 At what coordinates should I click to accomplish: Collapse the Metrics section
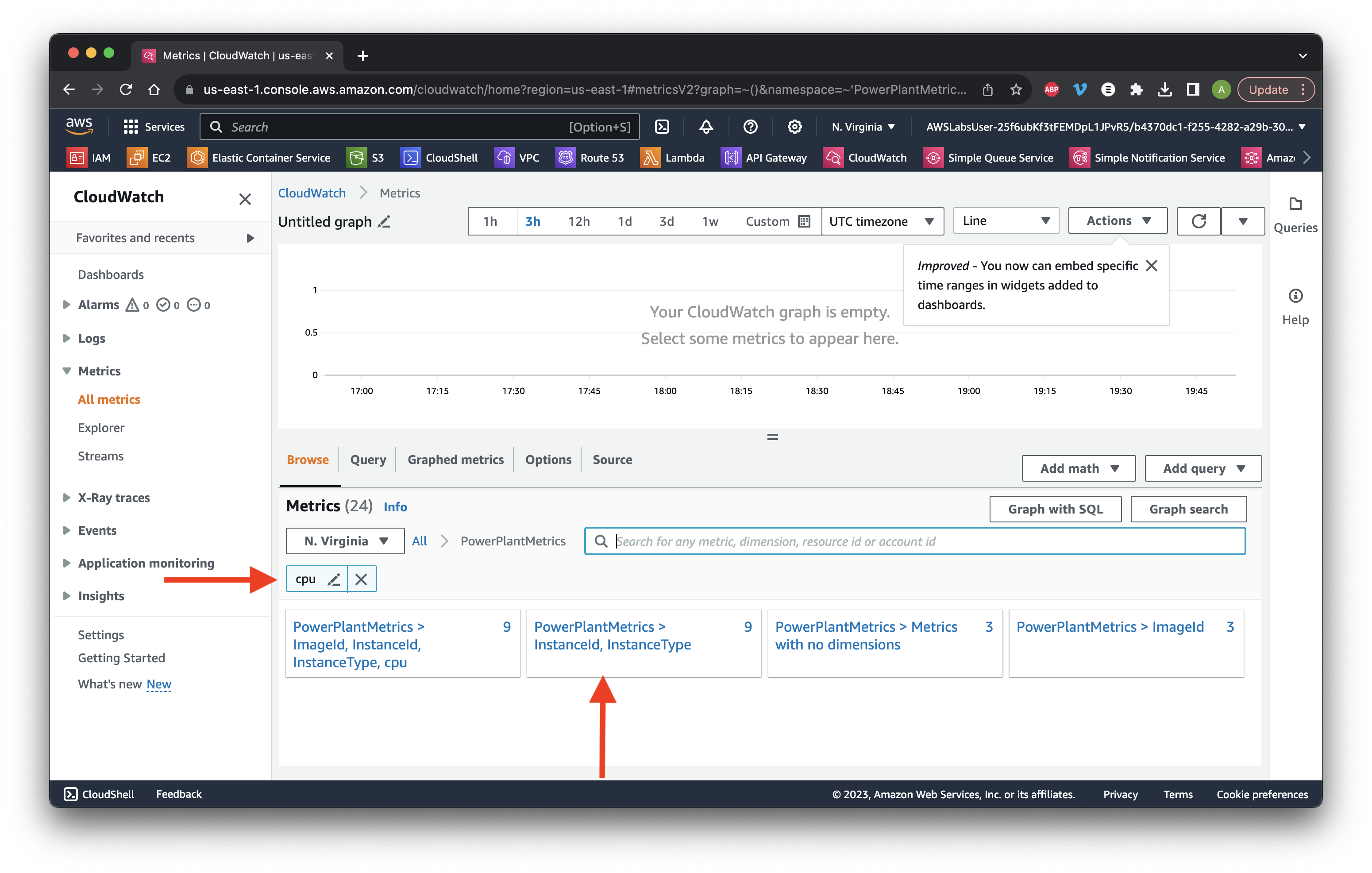pos(67,371)
